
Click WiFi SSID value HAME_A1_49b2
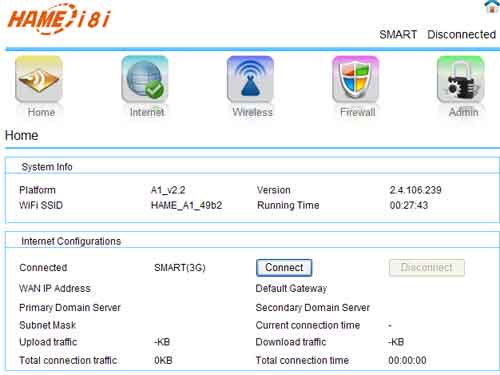click(186, 205)
